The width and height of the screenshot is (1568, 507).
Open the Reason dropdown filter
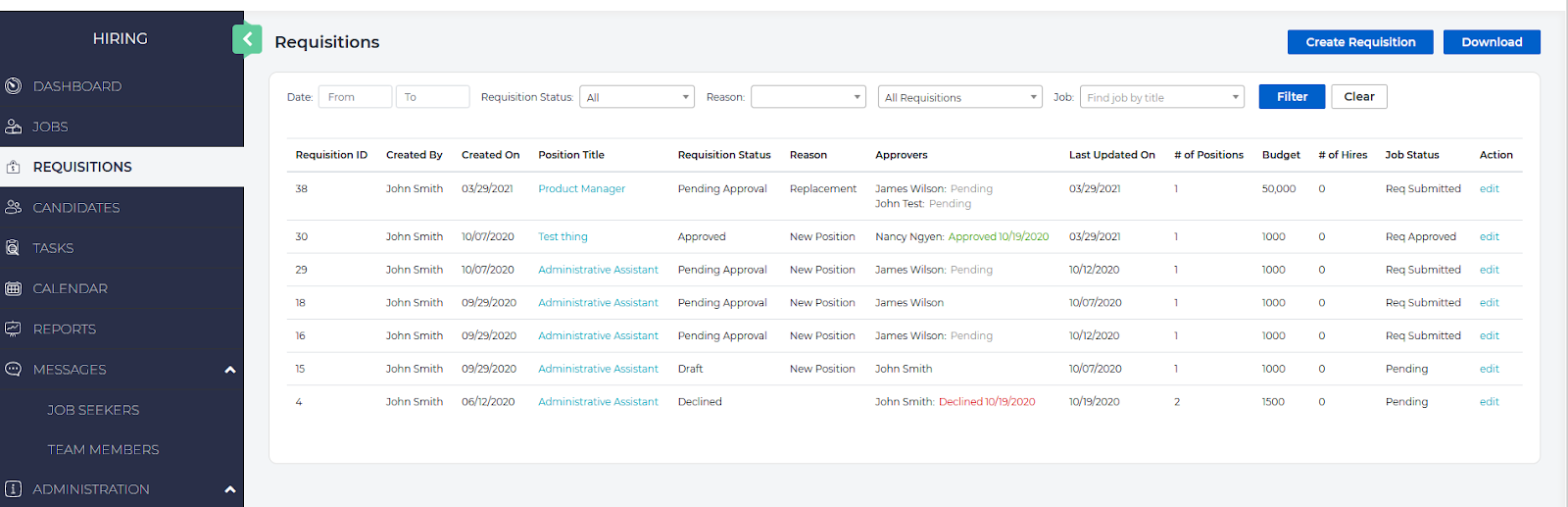pos(808,97)
